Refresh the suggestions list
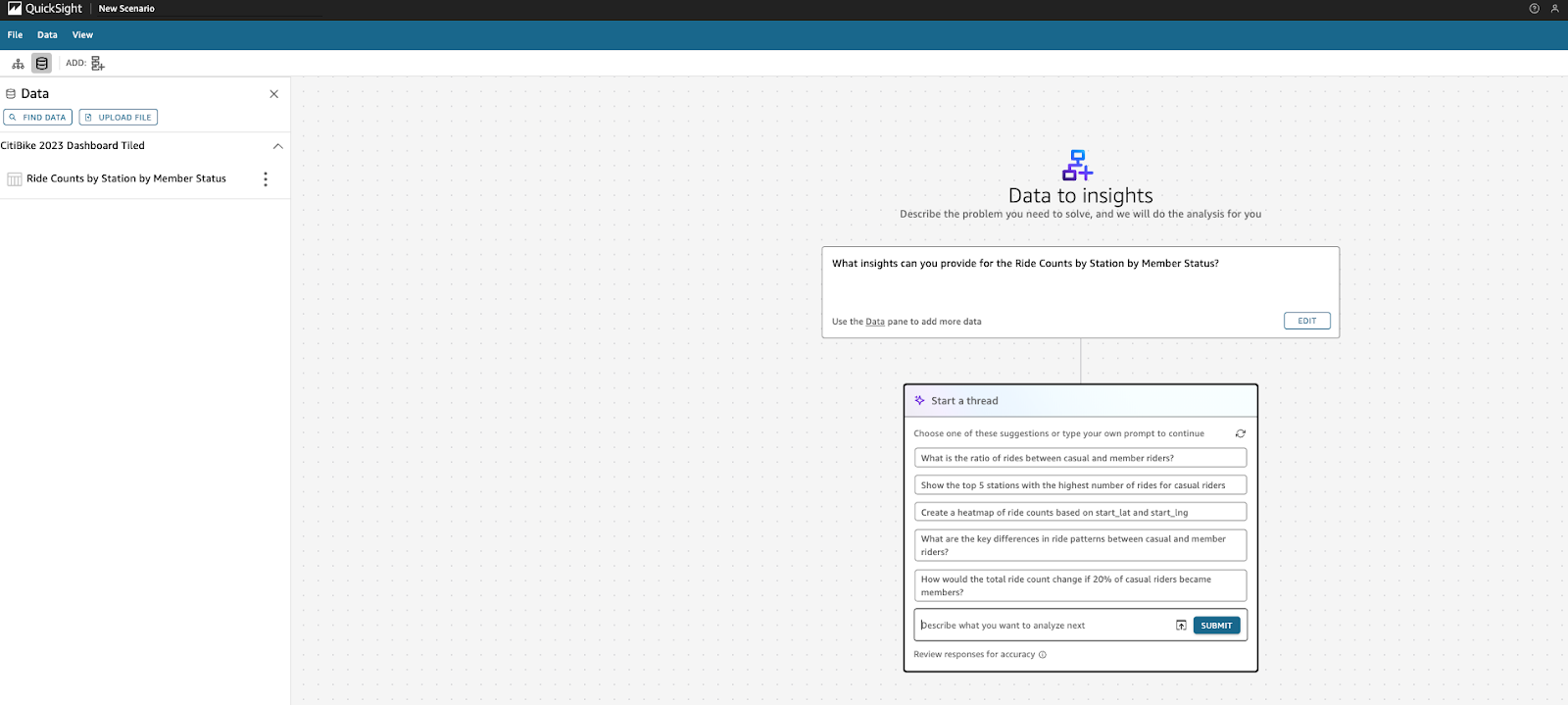The height and width of the screenshot is (705, 1568). [1241, 433]
